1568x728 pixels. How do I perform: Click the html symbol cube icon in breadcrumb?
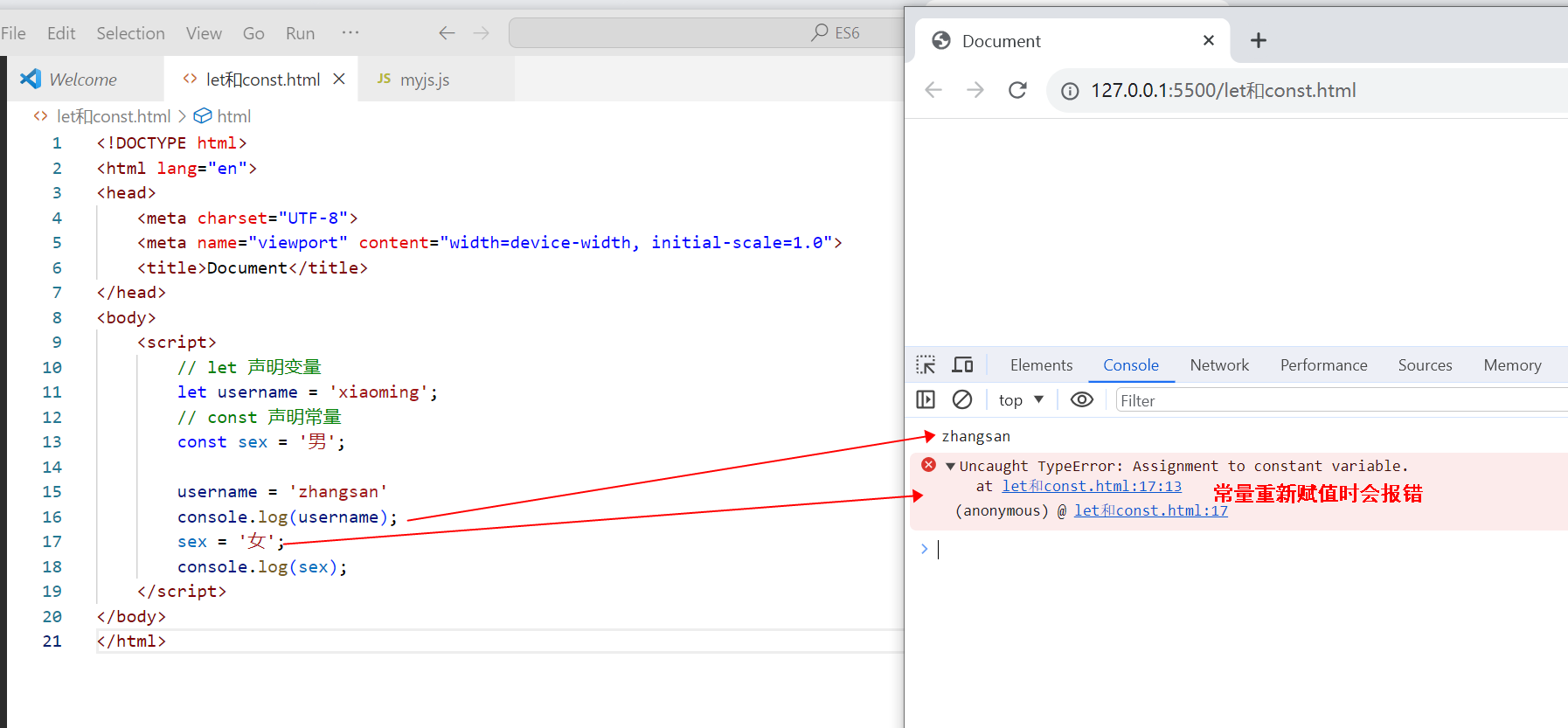point(203,116)
